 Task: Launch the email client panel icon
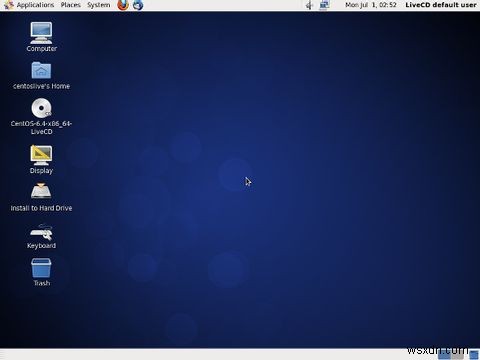(x=138, y=5)
